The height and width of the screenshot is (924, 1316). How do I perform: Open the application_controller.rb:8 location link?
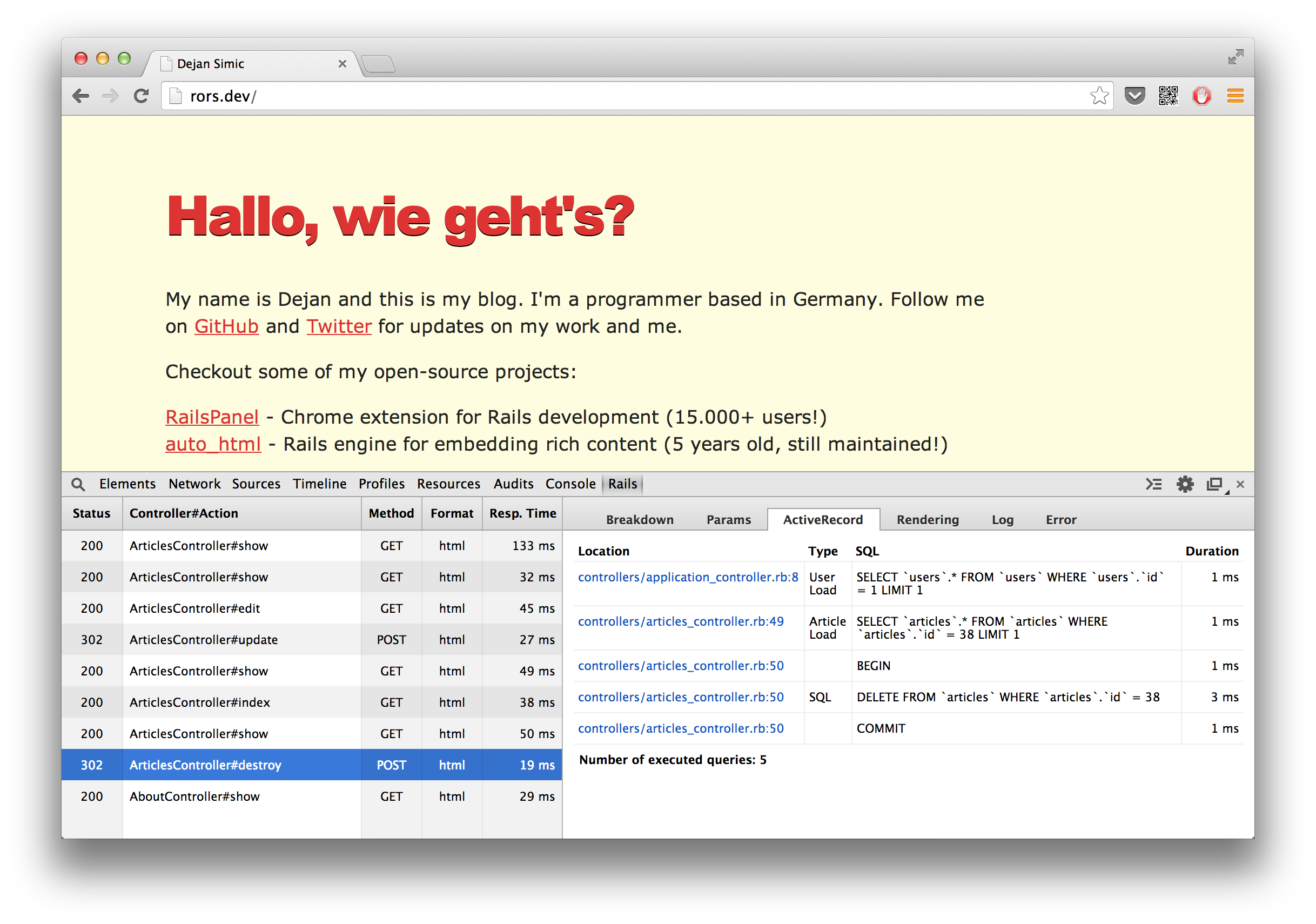[687, 577]
